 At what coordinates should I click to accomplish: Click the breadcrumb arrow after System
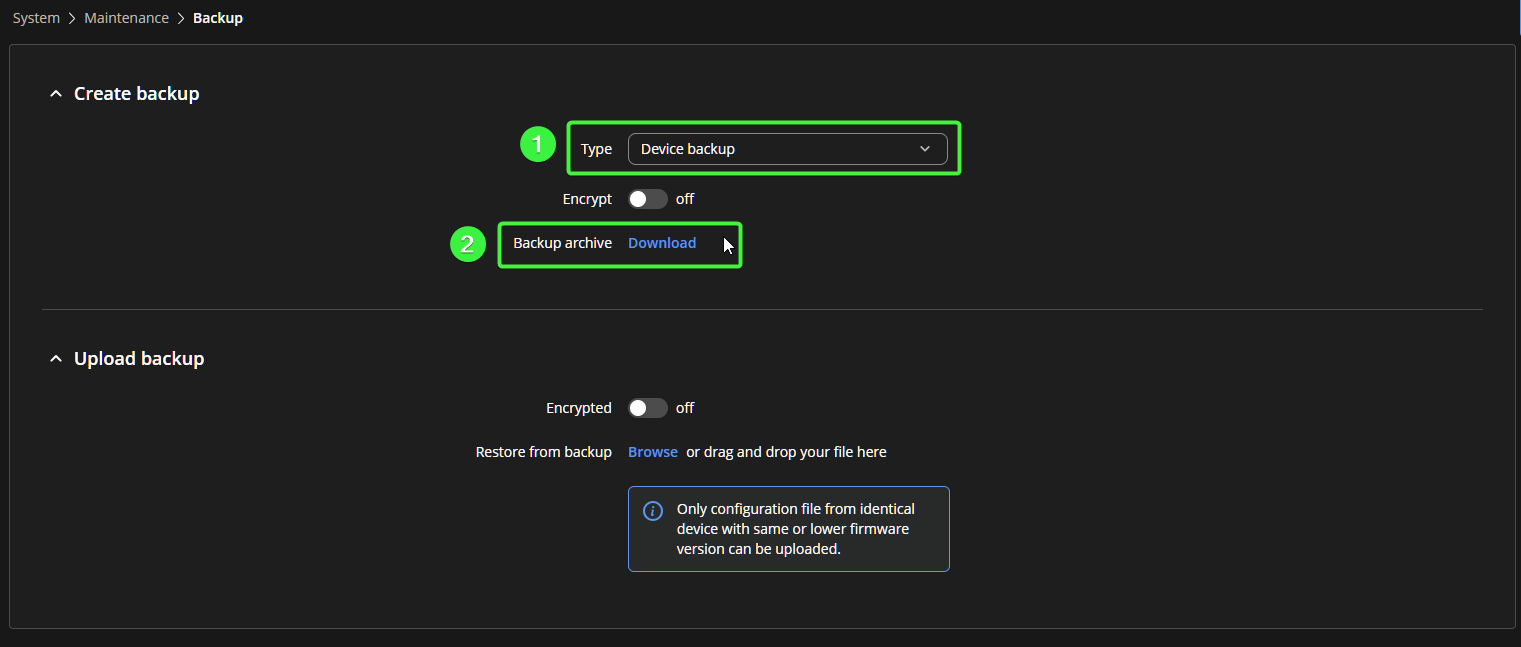click(x=72, y=18)
